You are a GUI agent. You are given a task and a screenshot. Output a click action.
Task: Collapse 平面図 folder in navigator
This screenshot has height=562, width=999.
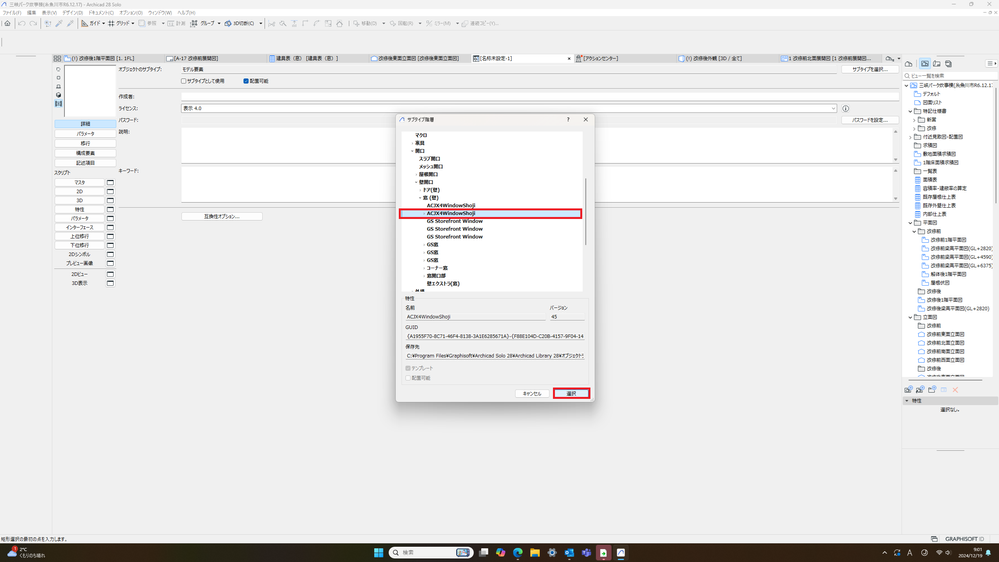click(910, 223)
